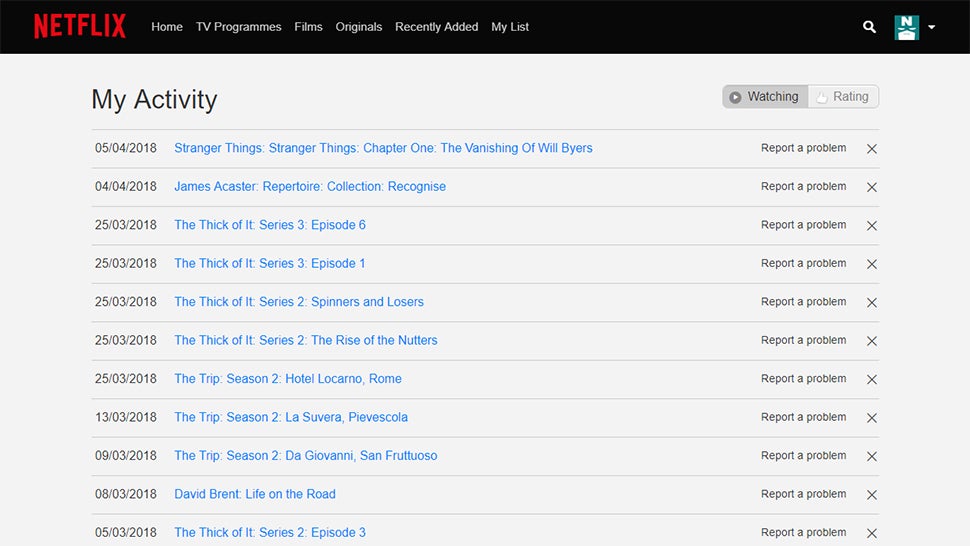
Task: Open Stranger Things Chapter One link
Action: [x=383, y=148]
